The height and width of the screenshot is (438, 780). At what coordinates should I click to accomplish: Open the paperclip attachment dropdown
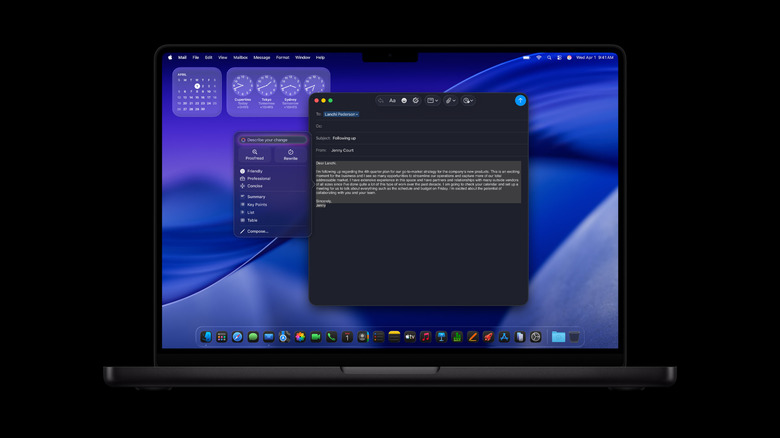tap(450, 101)
